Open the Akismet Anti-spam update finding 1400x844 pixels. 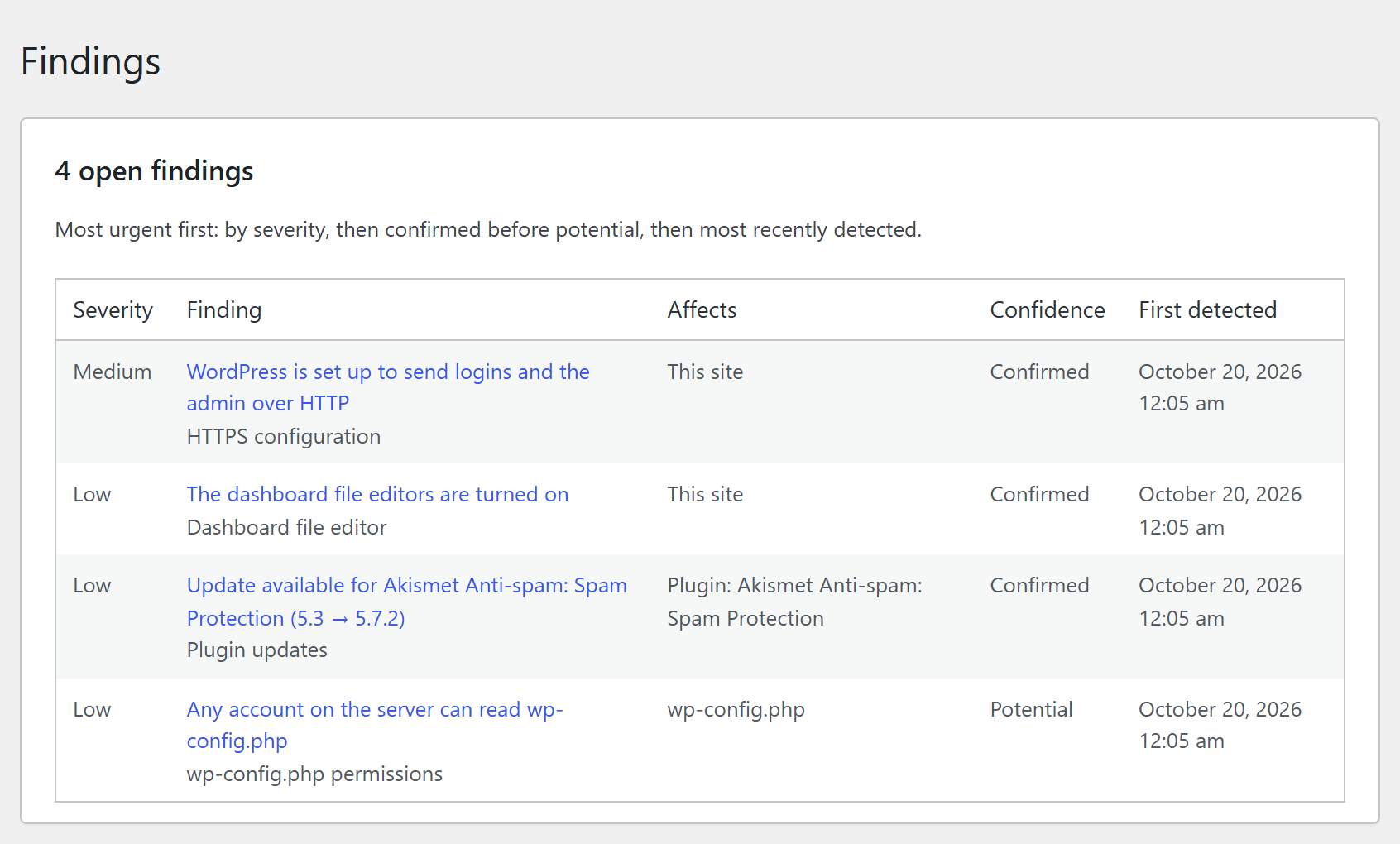(x=406, y=602)
